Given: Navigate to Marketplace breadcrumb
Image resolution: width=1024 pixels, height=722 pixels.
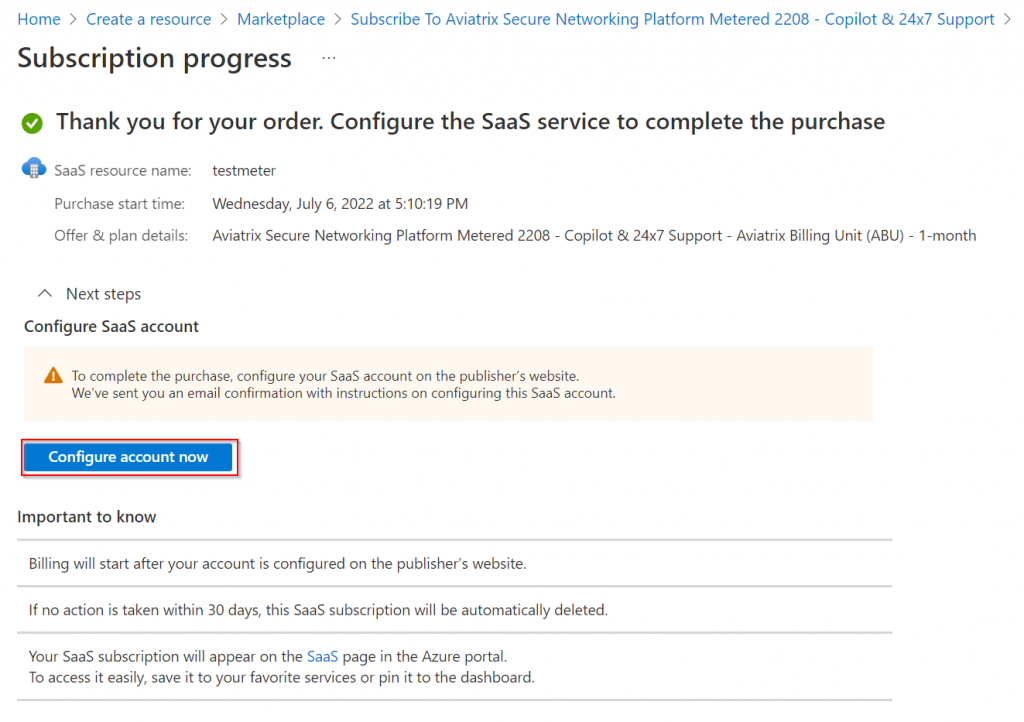Looking at the screenshot, I should tap(281, 20).
